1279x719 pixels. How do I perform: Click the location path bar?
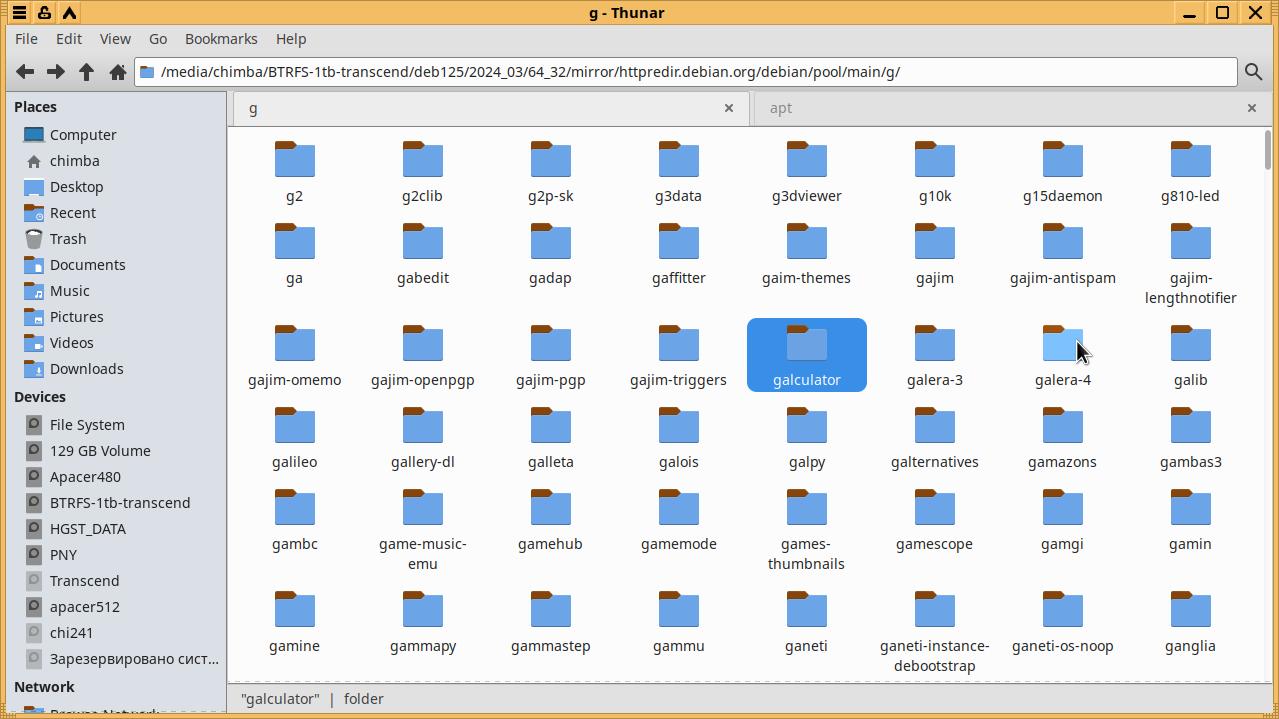point(686,72)
